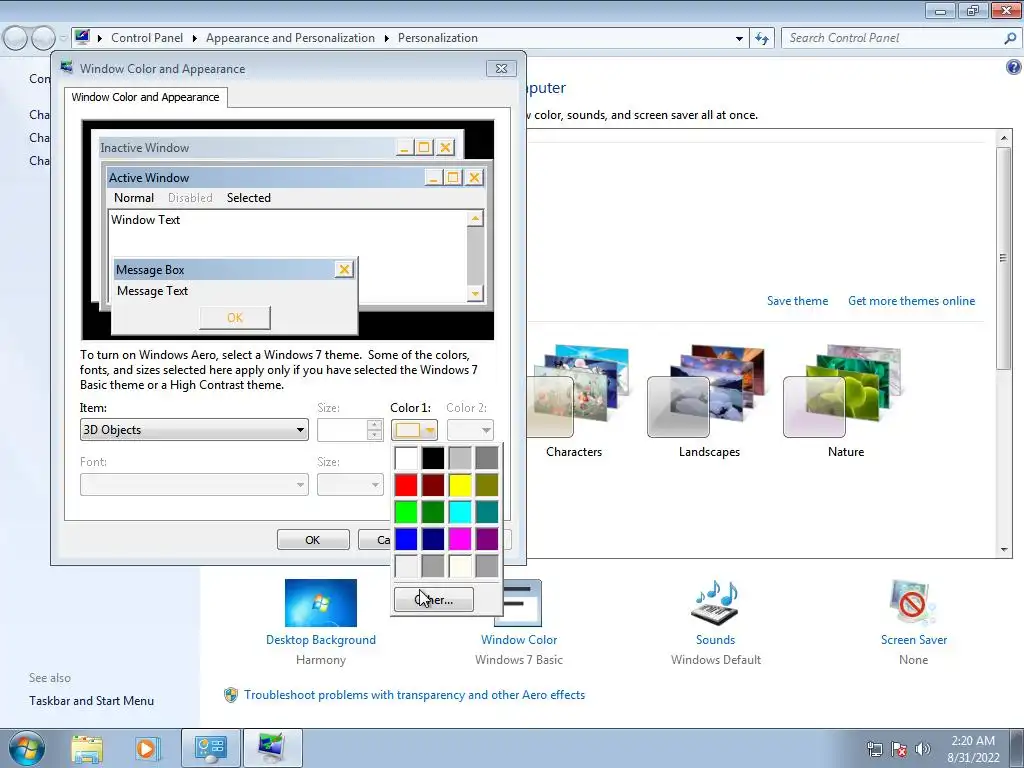Expand the Item dropdown showing 3D Objects
Viewport: 1024px width, 768px height.
194,430
